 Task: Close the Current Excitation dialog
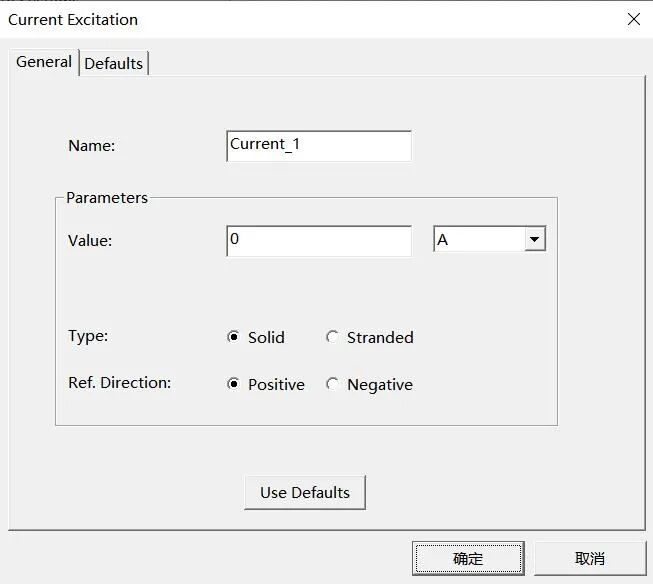pyautogui.click(x=633, y=19)
